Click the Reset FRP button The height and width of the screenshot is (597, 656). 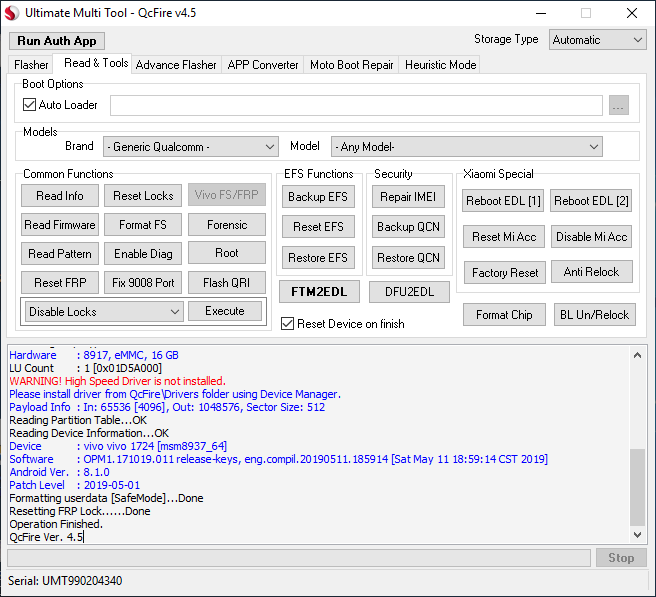coord(60,283)
